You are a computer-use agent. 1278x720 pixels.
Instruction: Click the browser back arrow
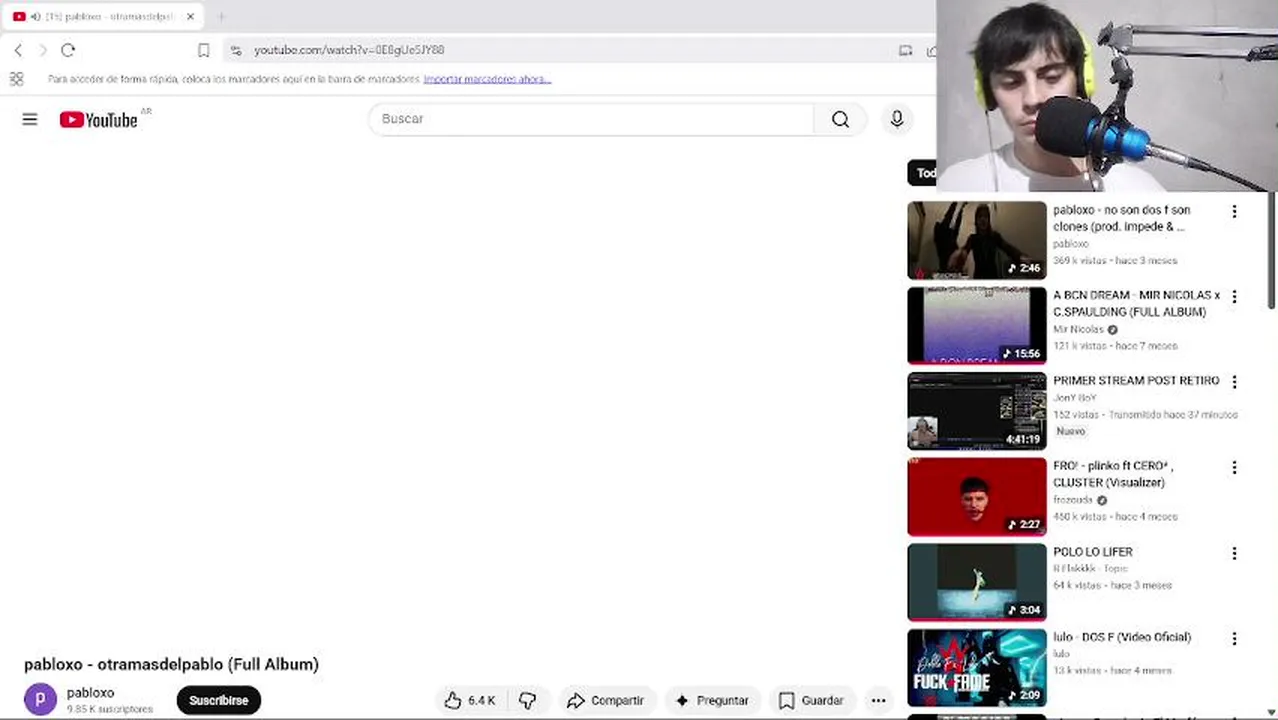click(x=18, y=50)
